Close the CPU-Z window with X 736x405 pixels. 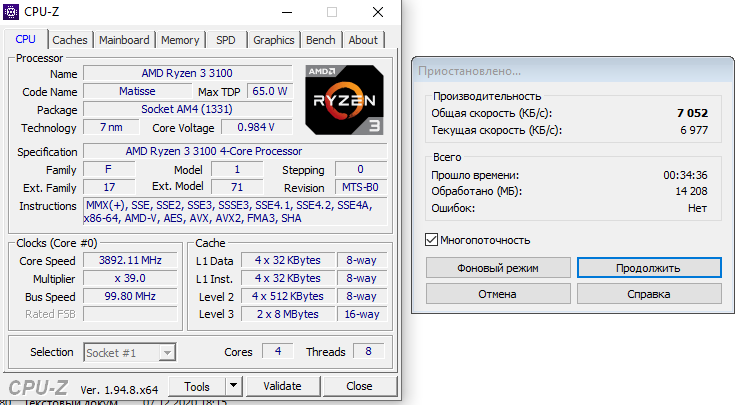click(378, 12)
